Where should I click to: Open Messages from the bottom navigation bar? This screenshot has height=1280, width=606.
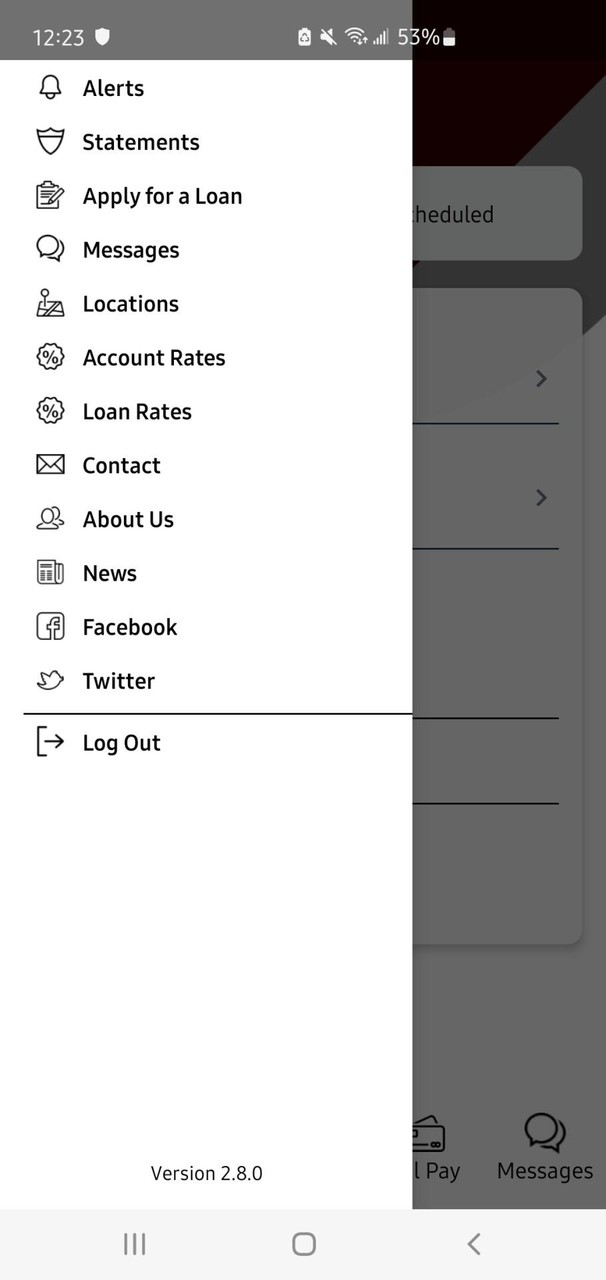coord(544,1147)
